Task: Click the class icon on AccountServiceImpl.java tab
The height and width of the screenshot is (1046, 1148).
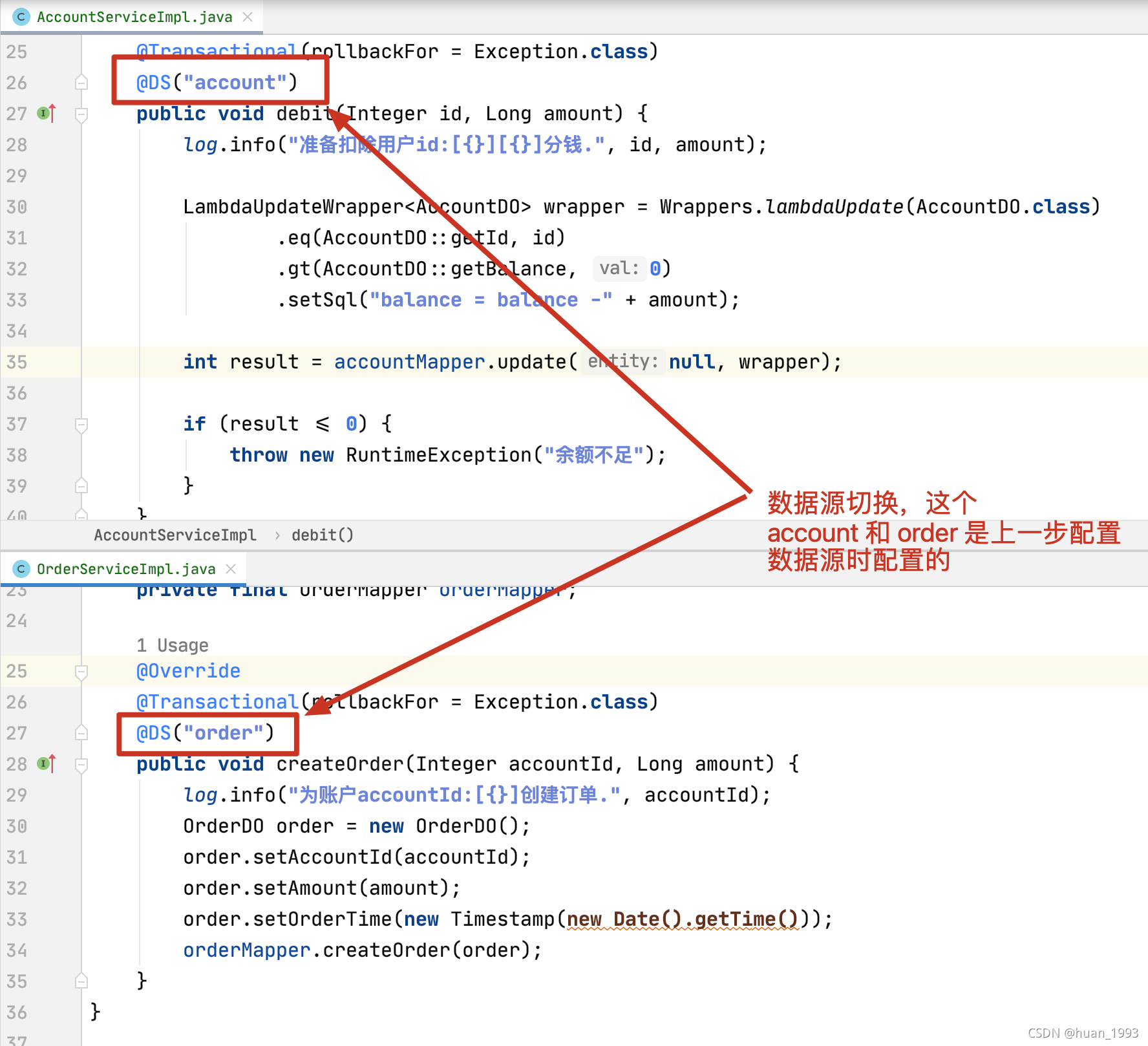Action: click(x=21, y=17)
